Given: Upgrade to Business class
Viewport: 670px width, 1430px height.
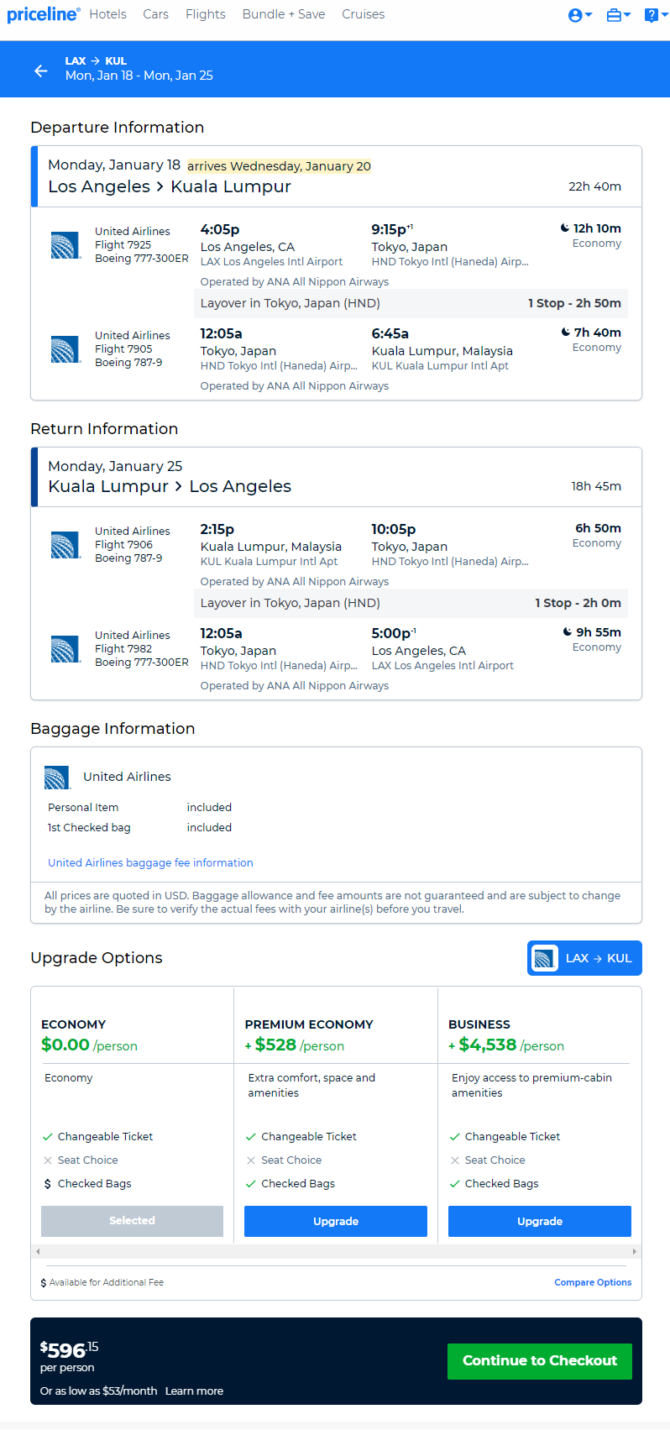Looking at the screenshot, I should [540, 1221].
